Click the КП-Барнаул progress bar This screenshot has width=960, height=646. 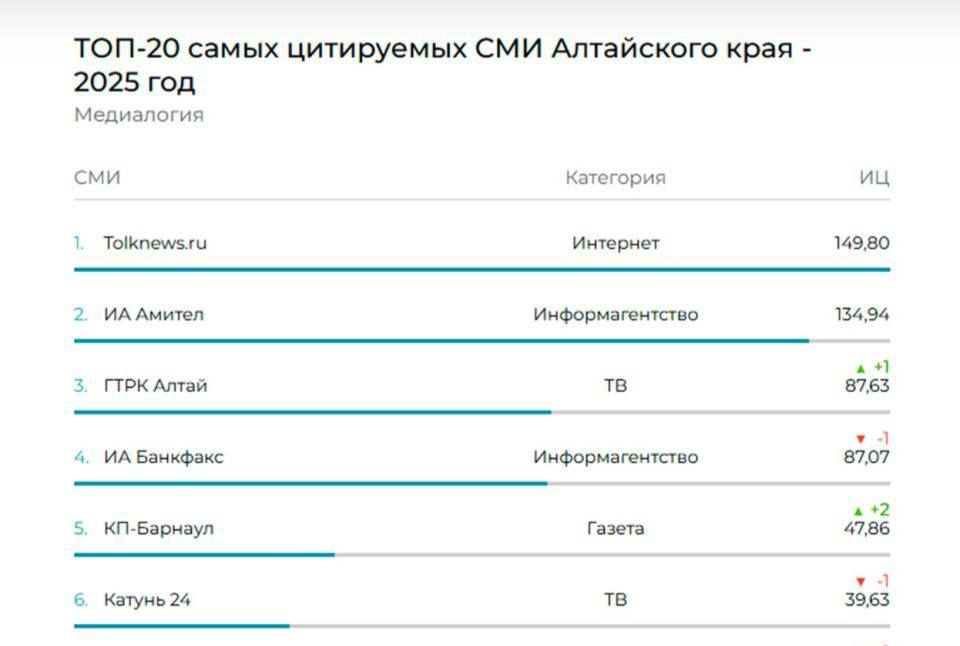click(x=204, y=555)
